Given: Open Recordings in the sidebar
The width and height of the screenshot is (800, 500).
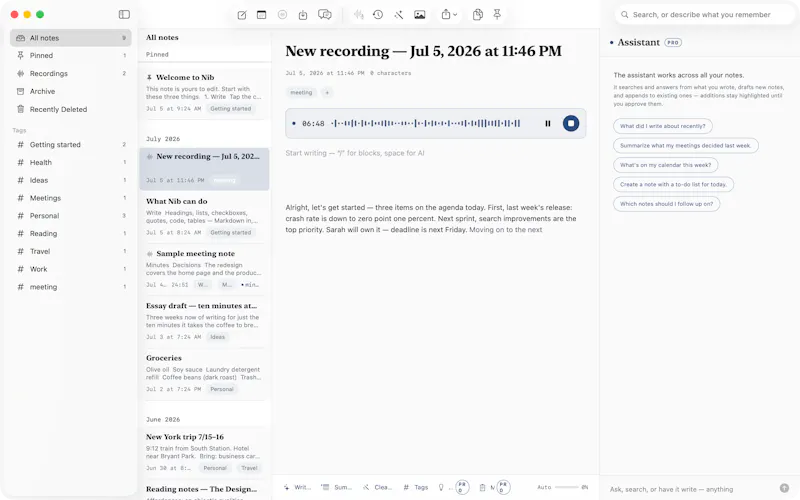Looking at the screenshot, I should point(71,73).
